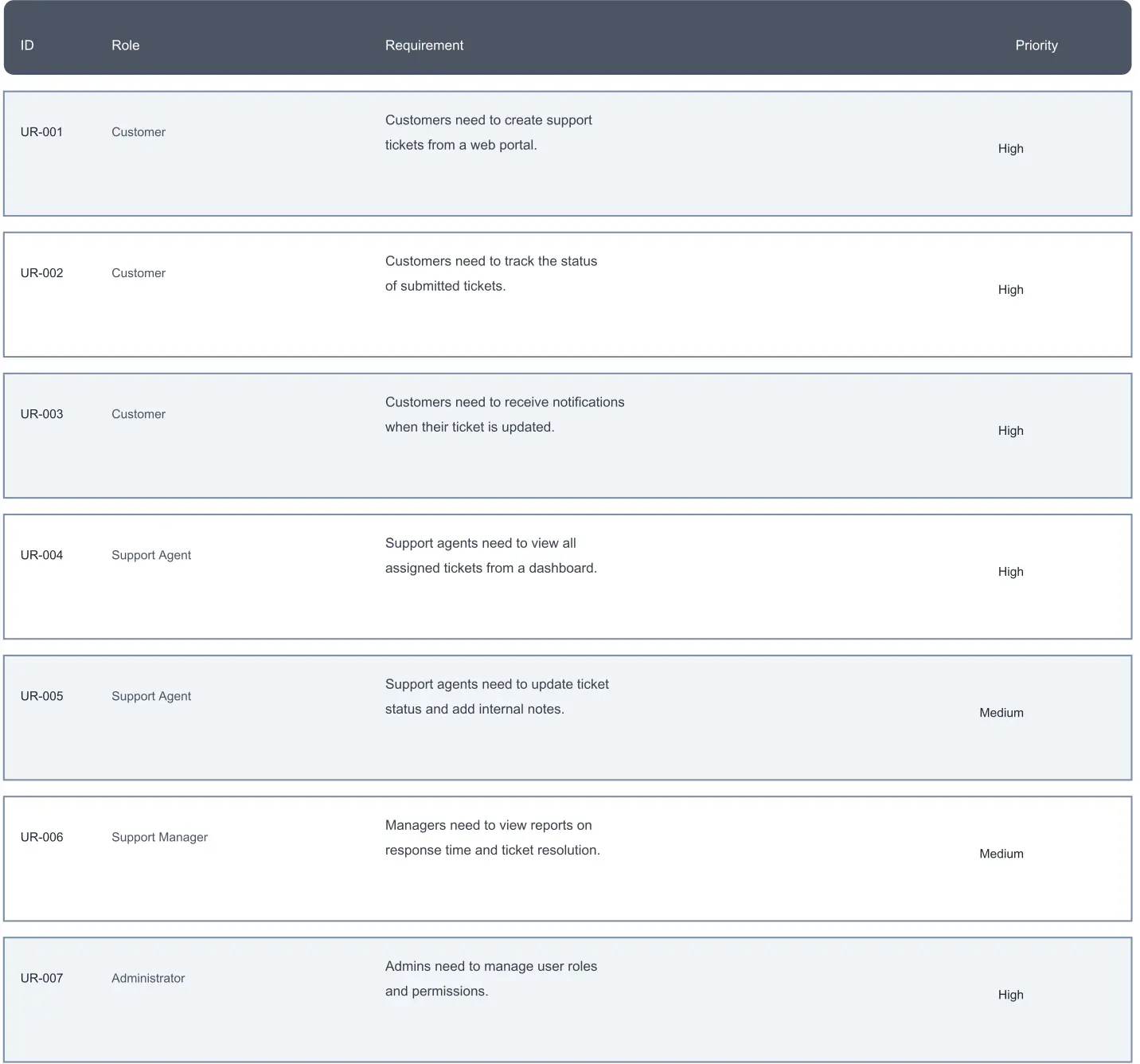Click Support Agent role in row UR-004
Viewport: 1140px width, 1064px height.
pyautogui.click(x=151, y=555)
